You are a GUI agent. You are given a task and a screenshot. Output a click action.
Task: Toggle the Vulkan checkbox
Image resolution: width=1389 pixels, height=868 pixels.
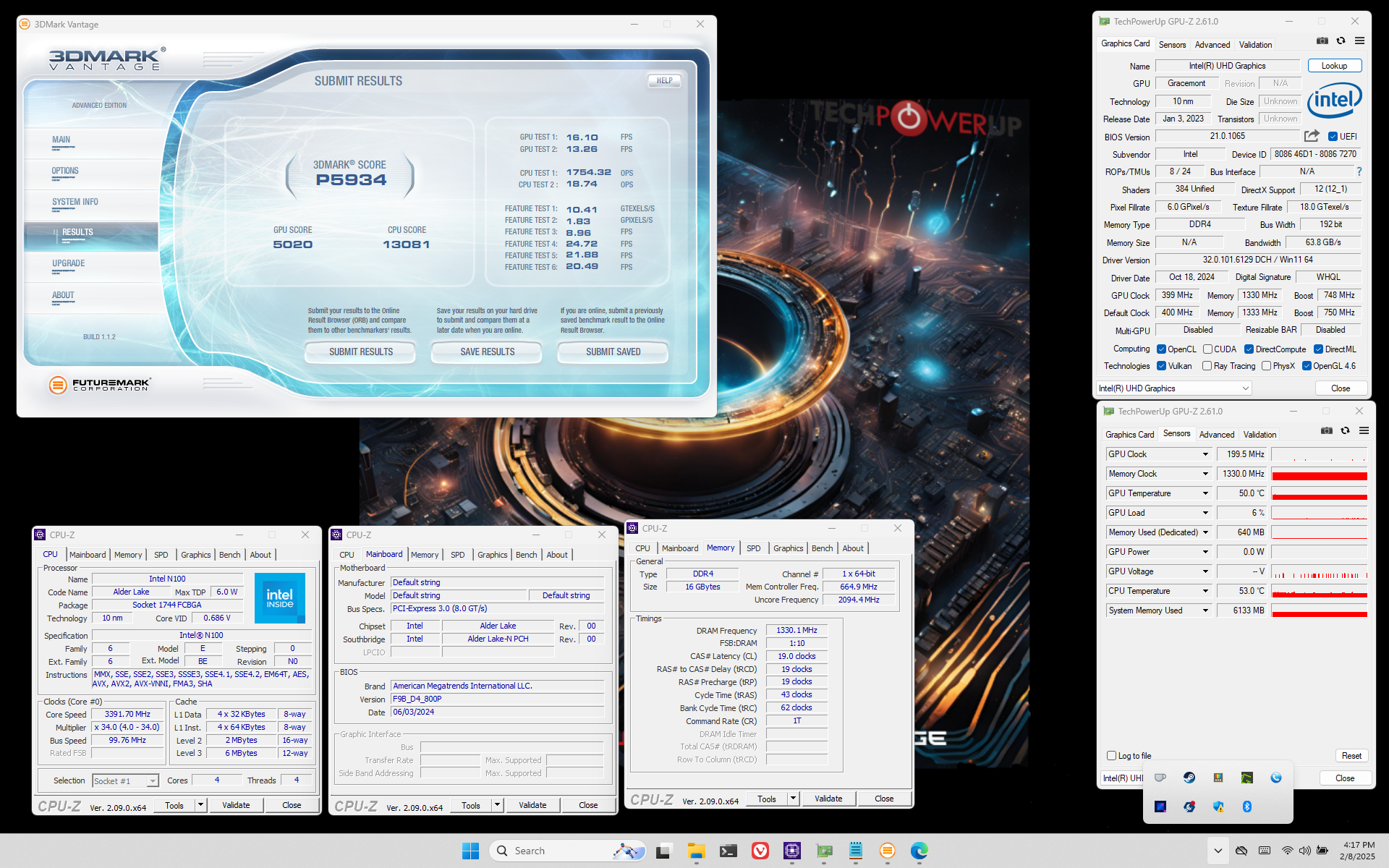point(1161,366)
